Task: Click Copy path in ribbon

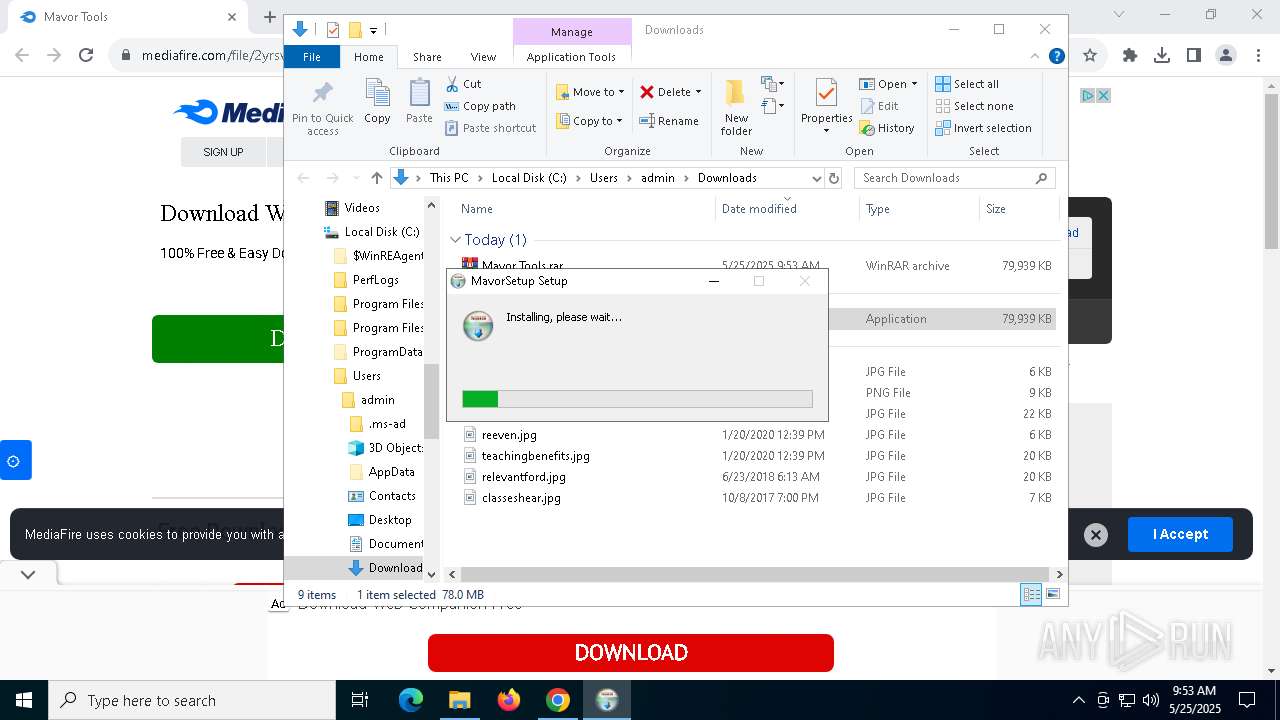Action: point(480,106)
